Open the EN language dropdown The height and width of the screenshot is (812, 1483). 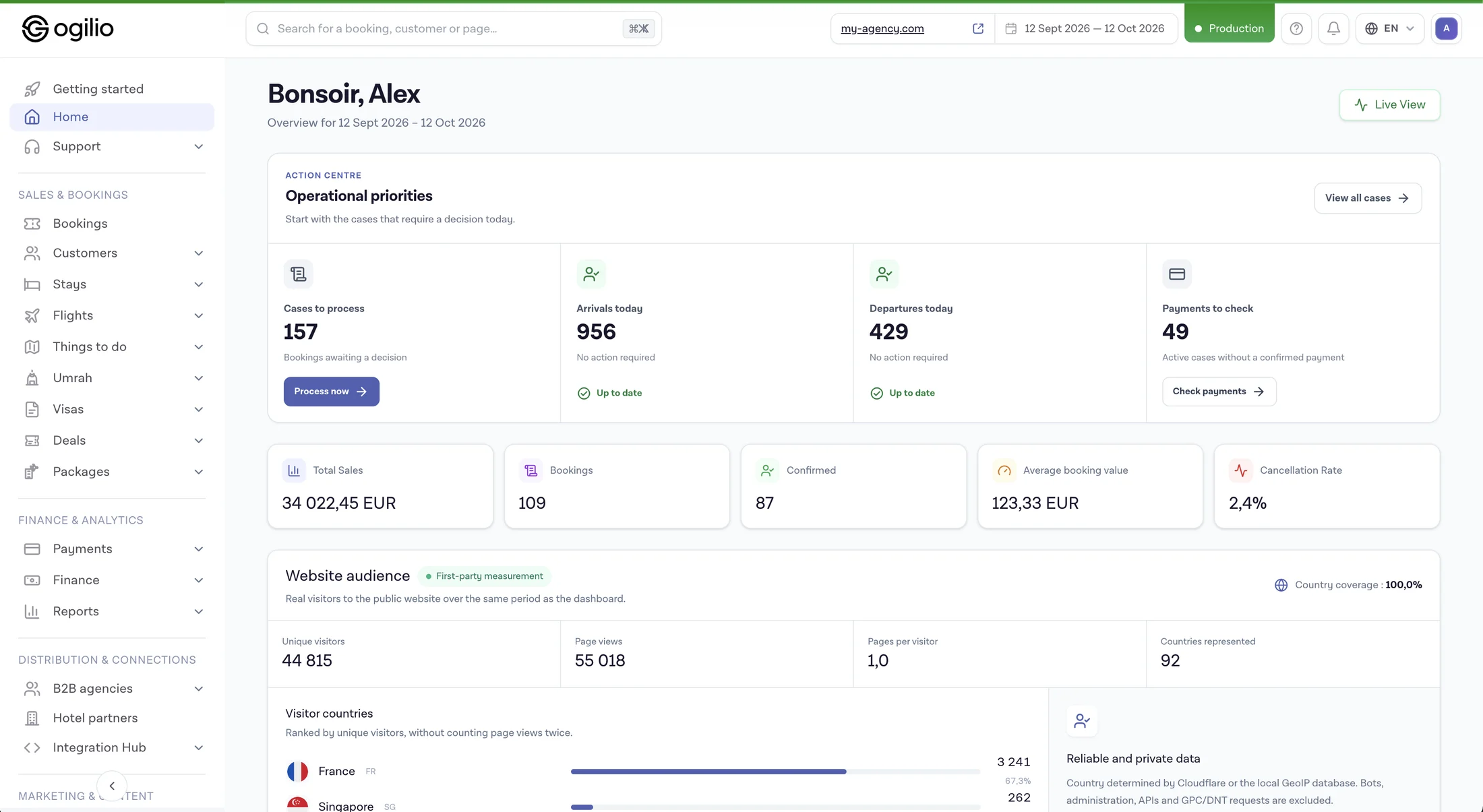tap(1389, 28)
